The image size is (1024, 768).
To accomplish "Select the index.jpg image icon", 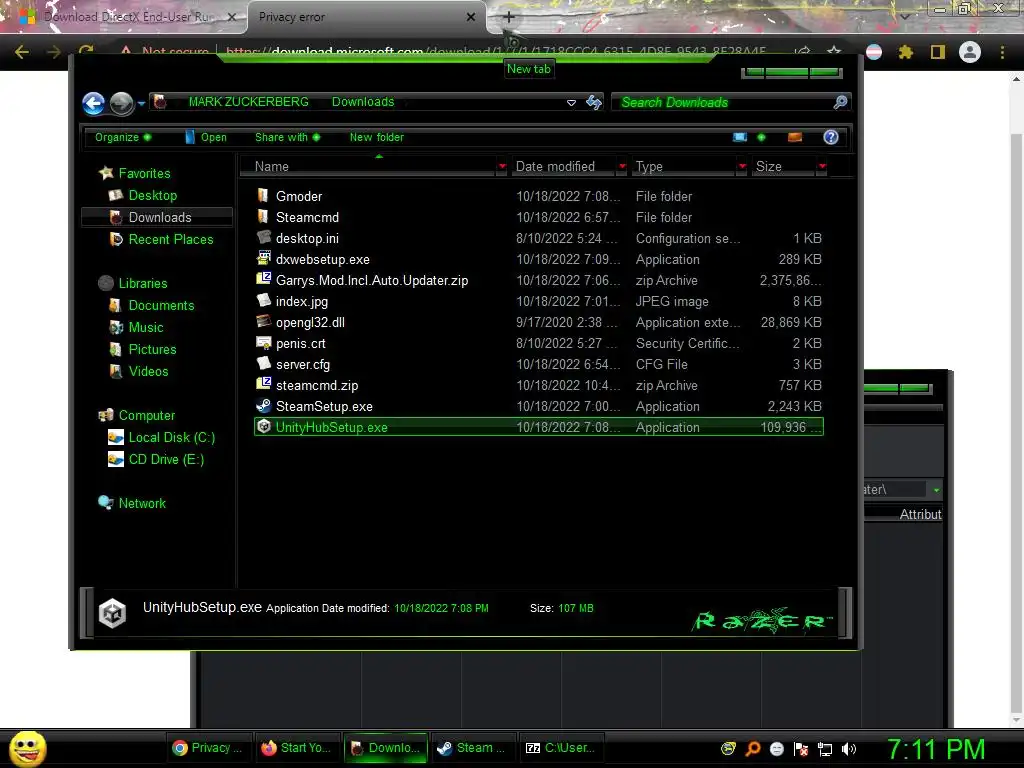I will click(x=264, y=300).
